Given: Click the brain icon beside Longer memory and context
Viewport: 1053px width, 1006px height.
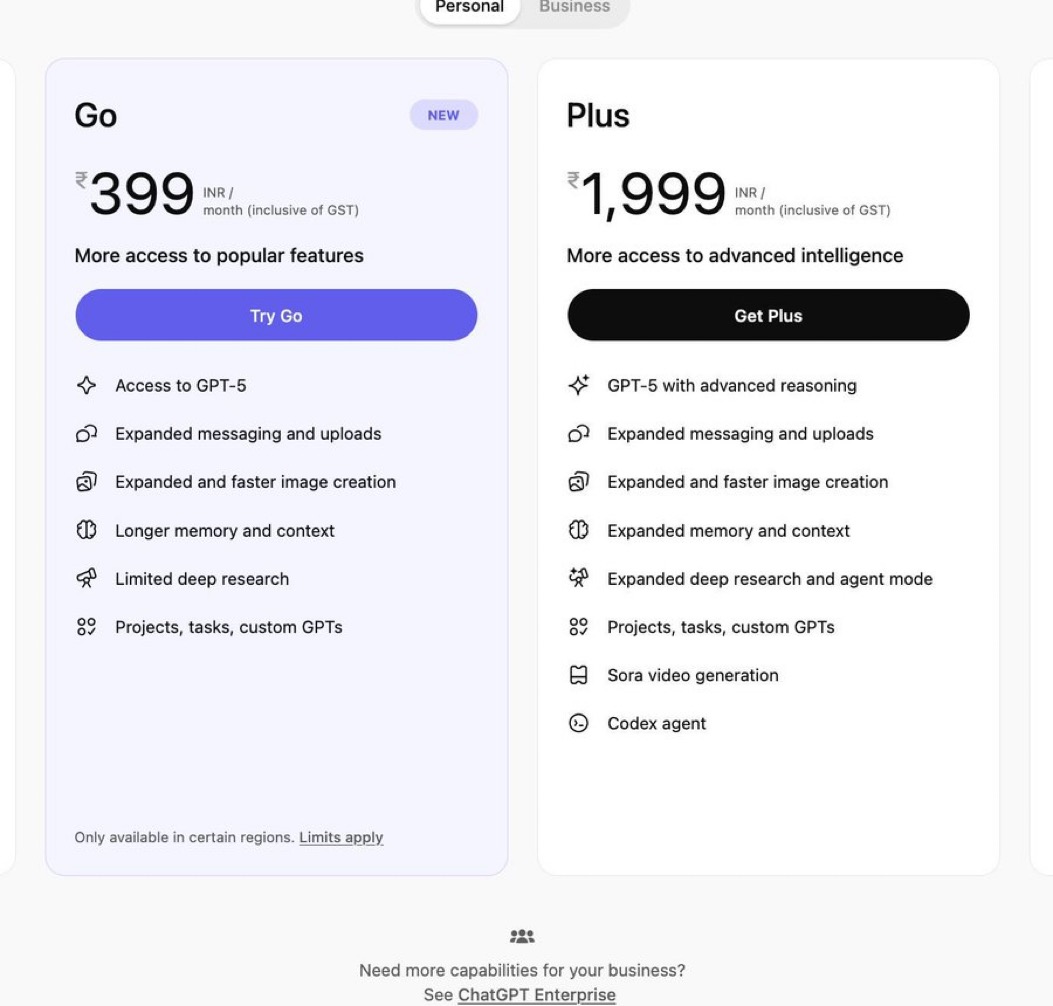Looking at the screenshot, I should [x=86, y=530].
